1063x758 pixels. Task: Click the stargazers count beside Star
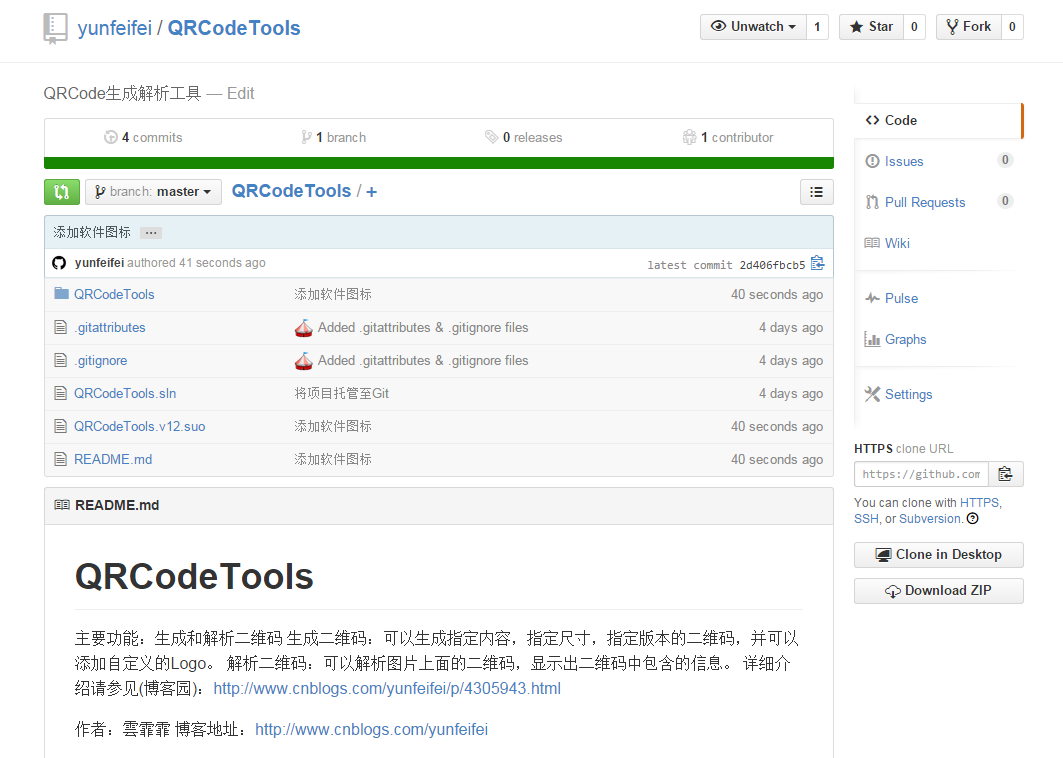tap(915, 26)
